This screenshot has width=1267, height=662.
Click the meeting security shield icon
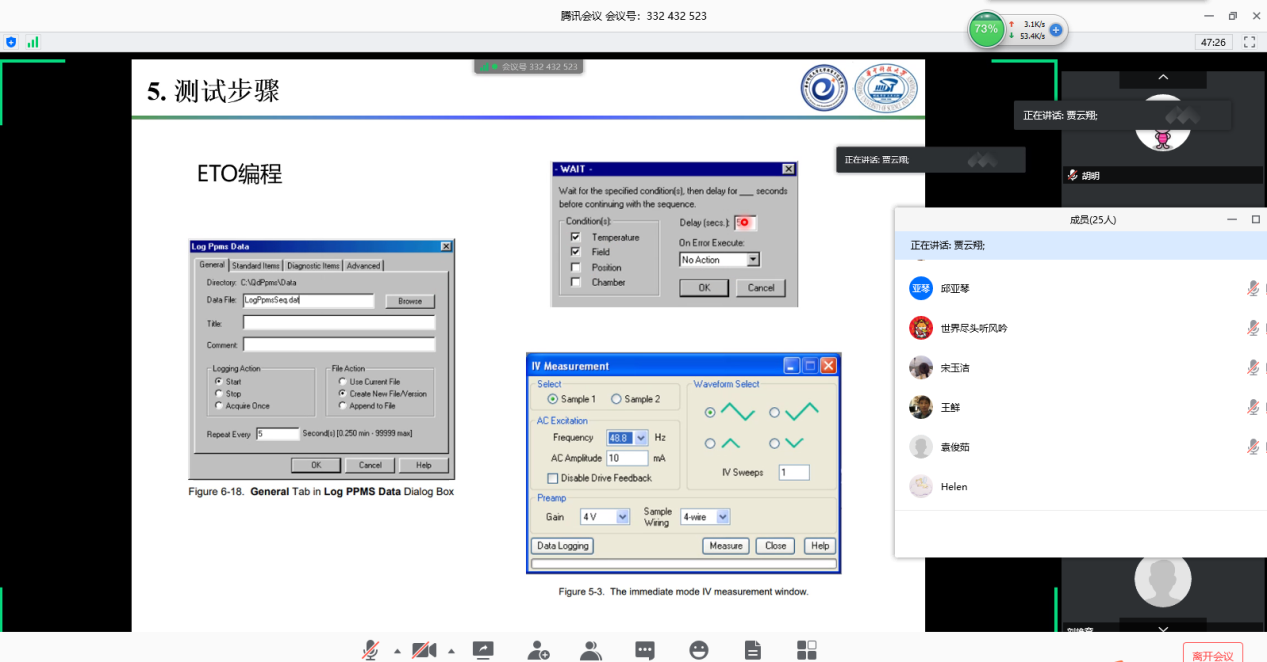11,42
